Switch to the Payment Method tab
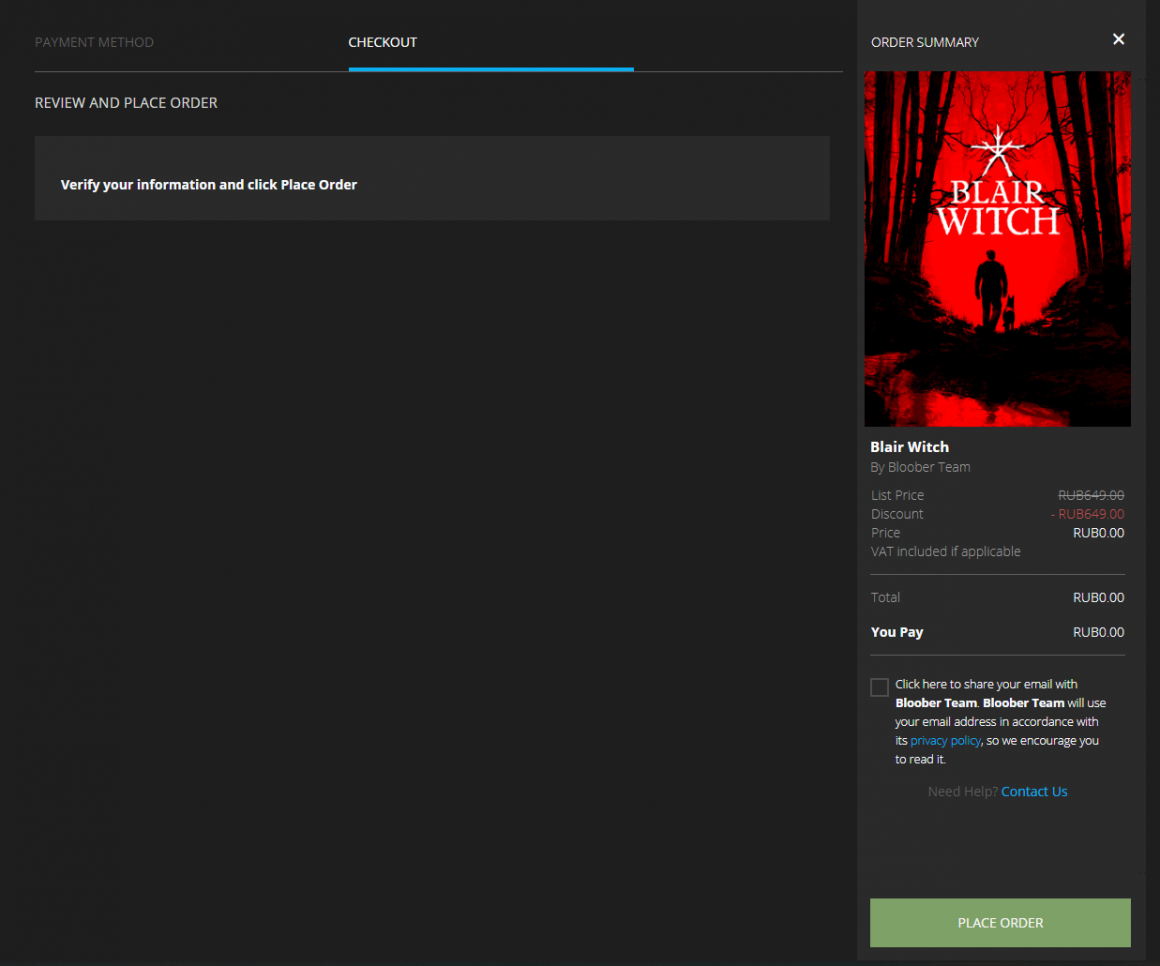The height and width of the screenshot is (966, 1160). click(94, 42)
